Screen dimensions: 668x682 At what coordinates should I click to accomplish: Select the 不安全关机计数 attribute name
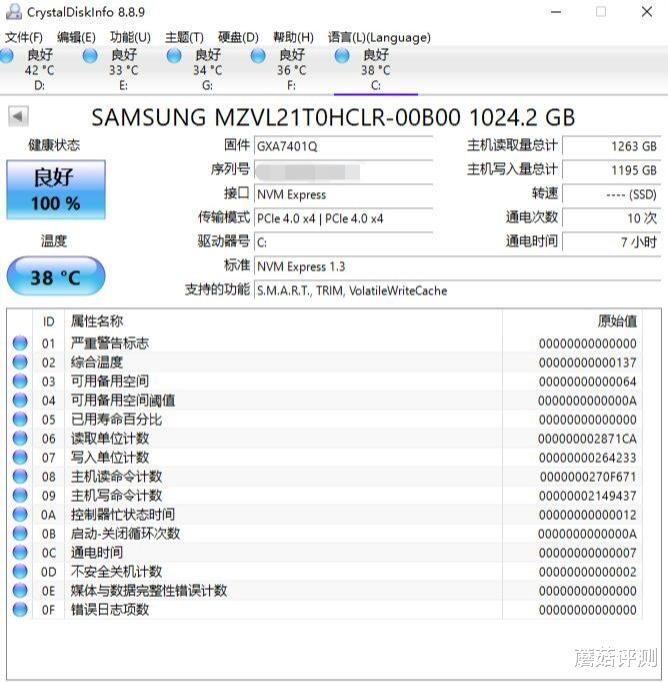(x=117, y=572)
